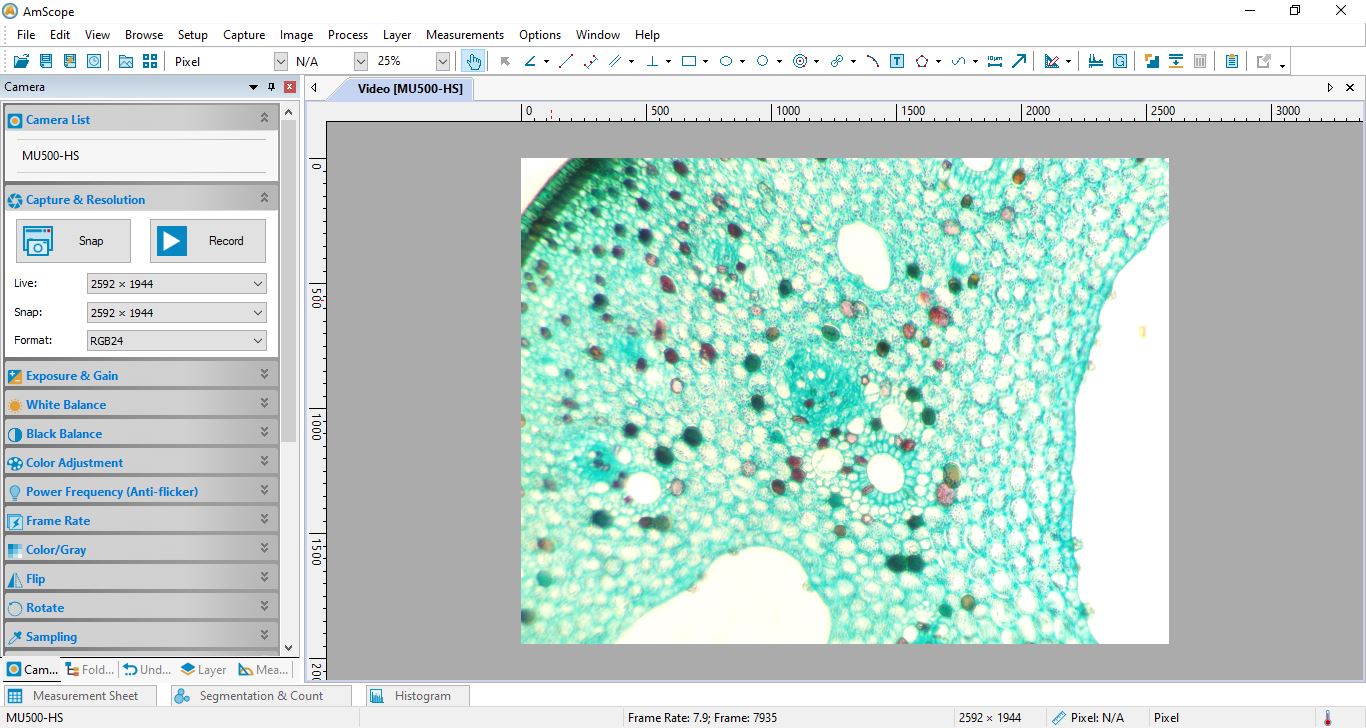
Task: Choose the Angle measurement tool
Action: click(x=531, y=61)
